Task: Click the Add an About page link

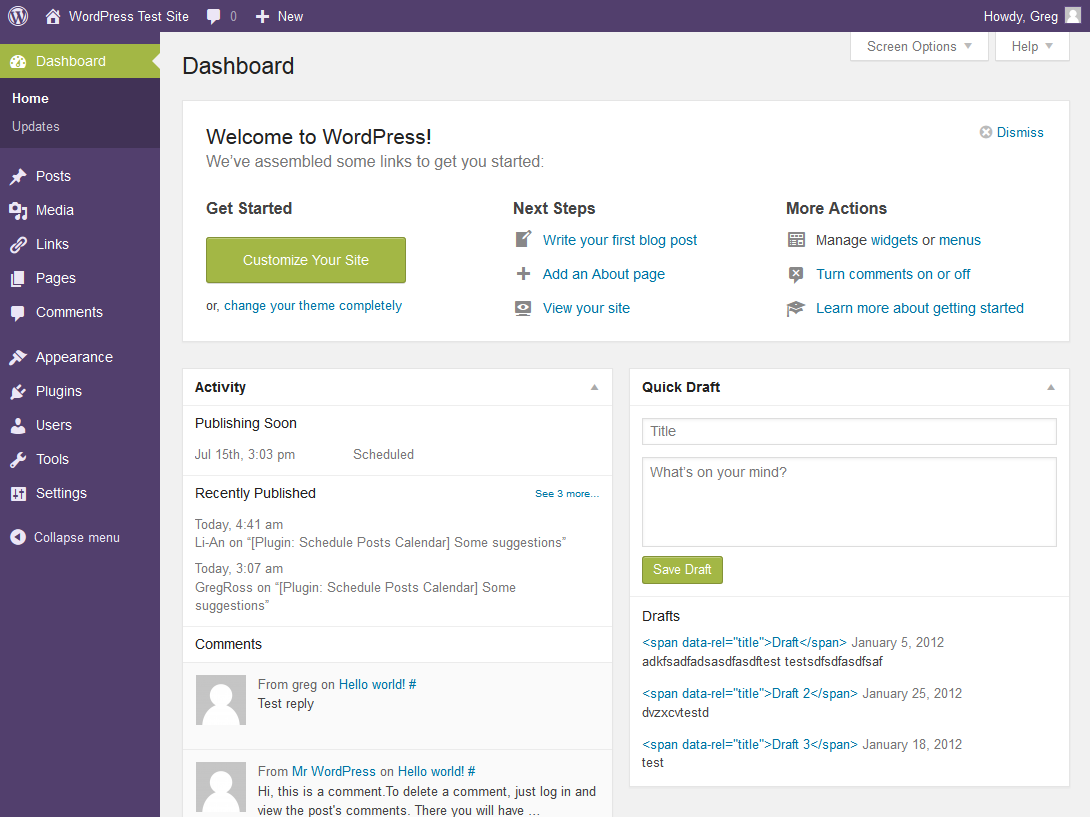Action: (x=603, y=274)
